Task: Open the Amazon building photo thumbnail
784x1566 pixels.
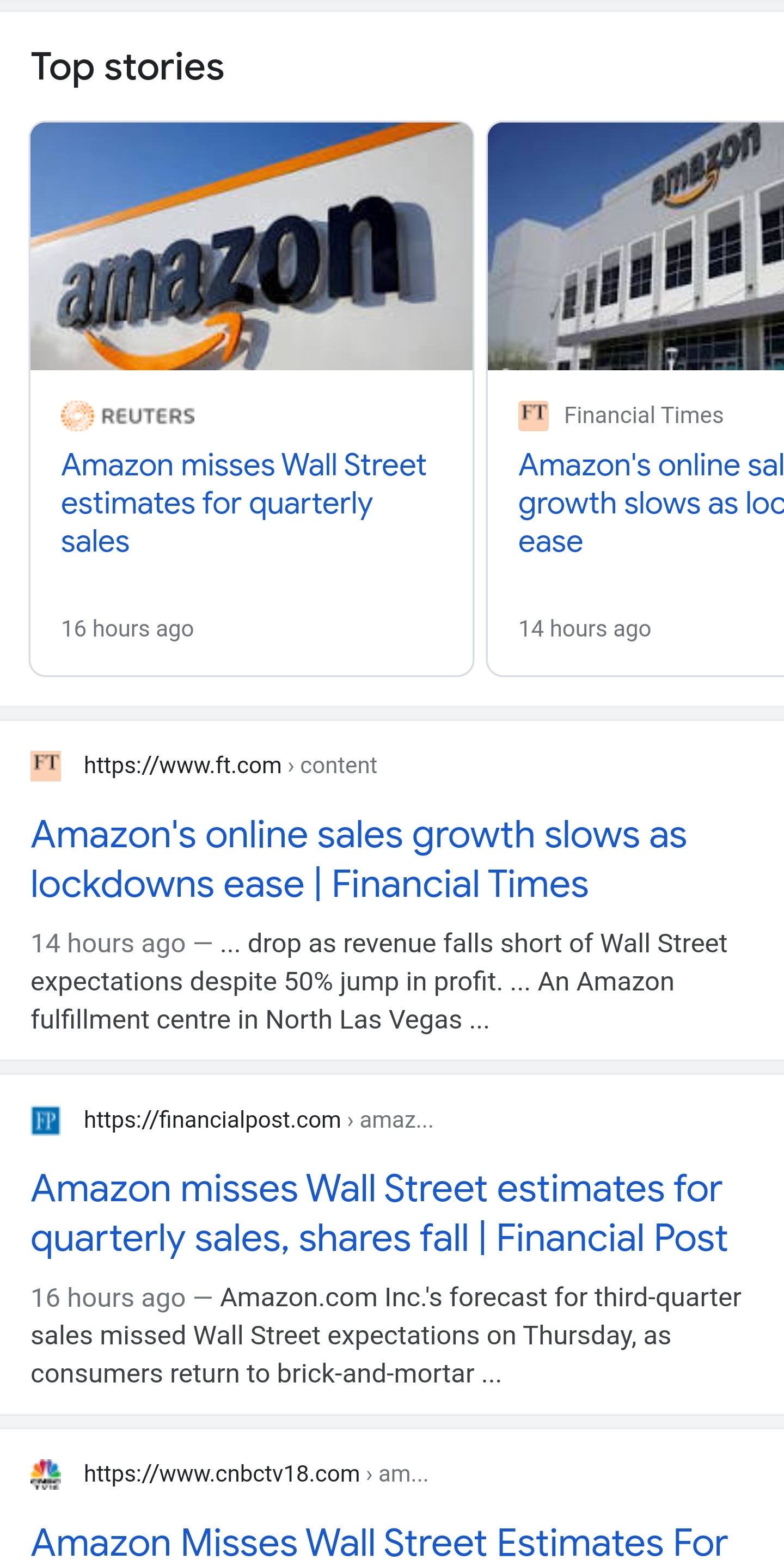Action: [636, 246]
